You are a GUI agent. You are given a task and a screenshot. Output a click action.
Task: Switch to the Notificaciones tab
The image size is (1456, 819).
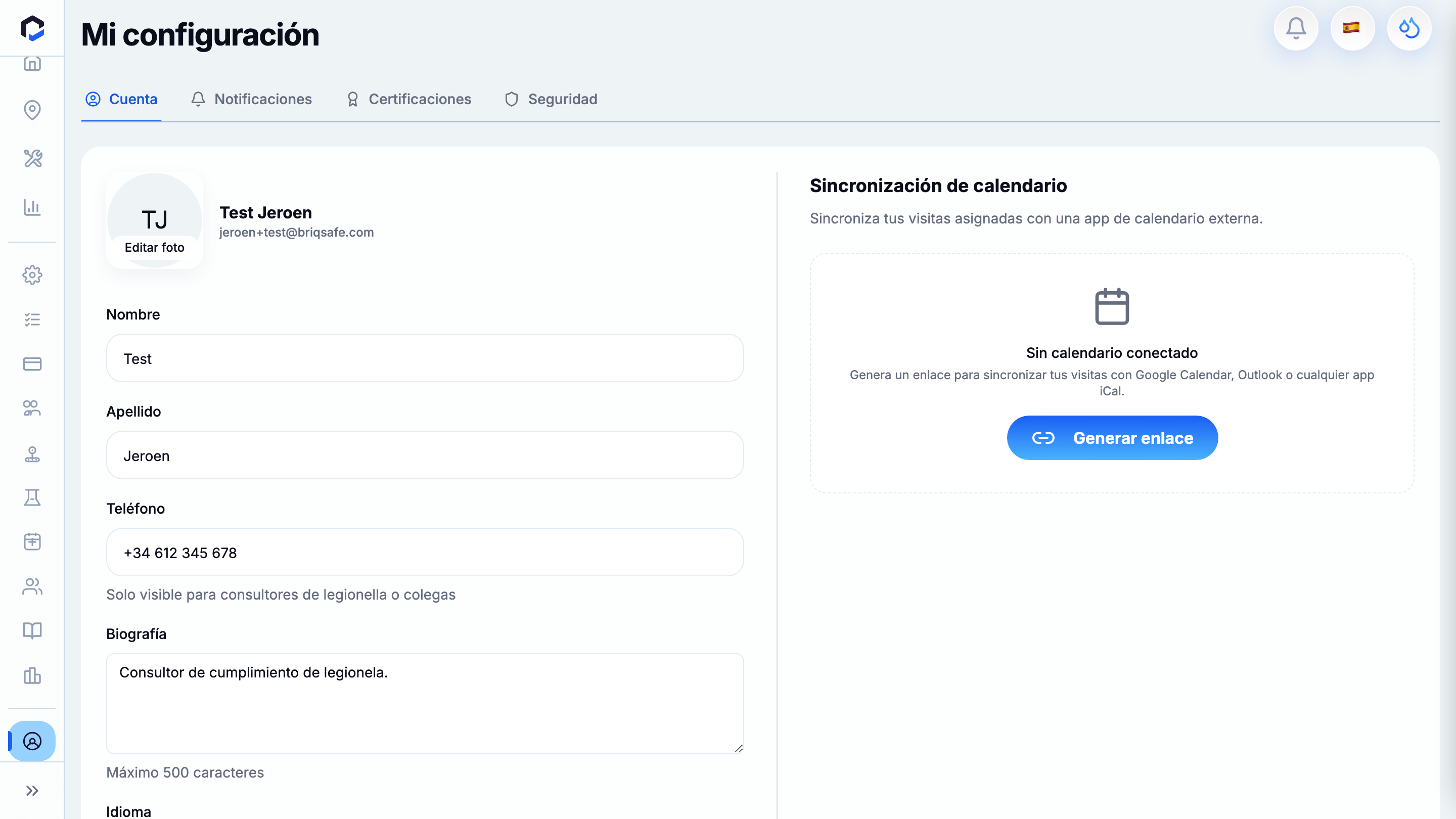(x=252, y=99)
